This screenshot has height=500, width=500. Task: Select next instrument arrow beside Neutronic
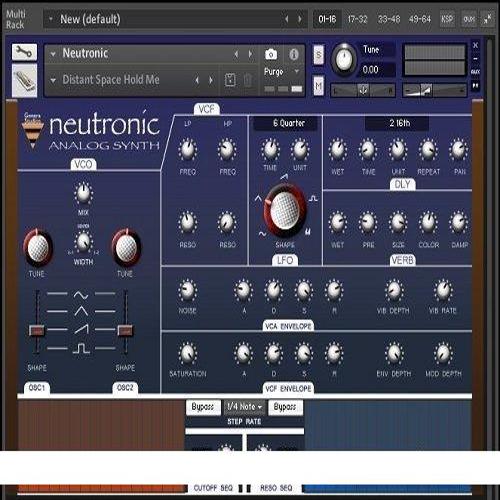(250, 54)
